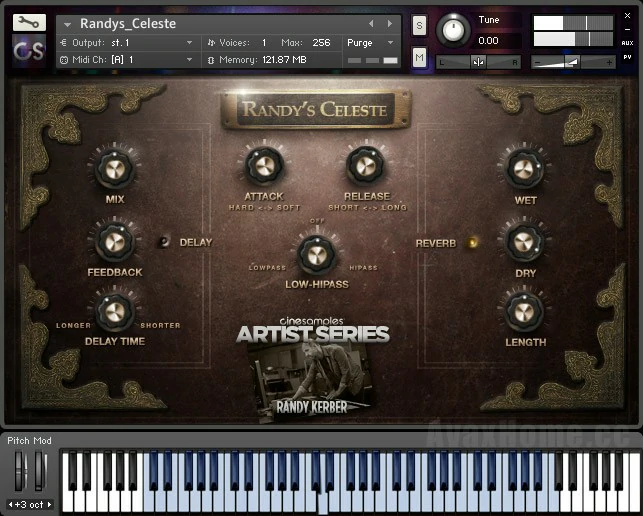Minimize instrument with the dash icon
The image size is (643, 516).
(627, 29)
